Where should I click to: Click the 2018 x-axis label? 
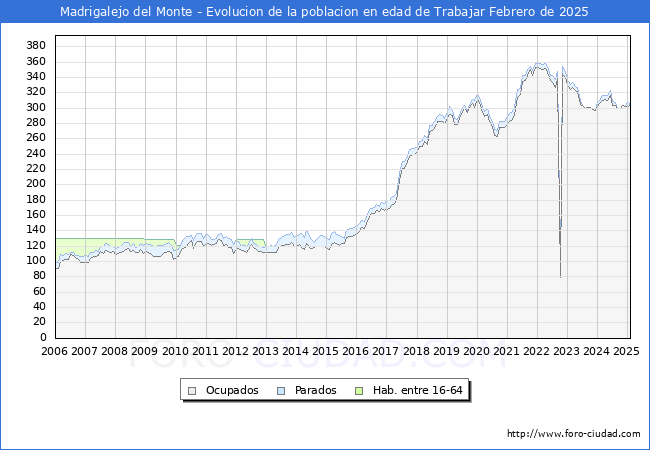pyautogui.click(x=416, y=351)
